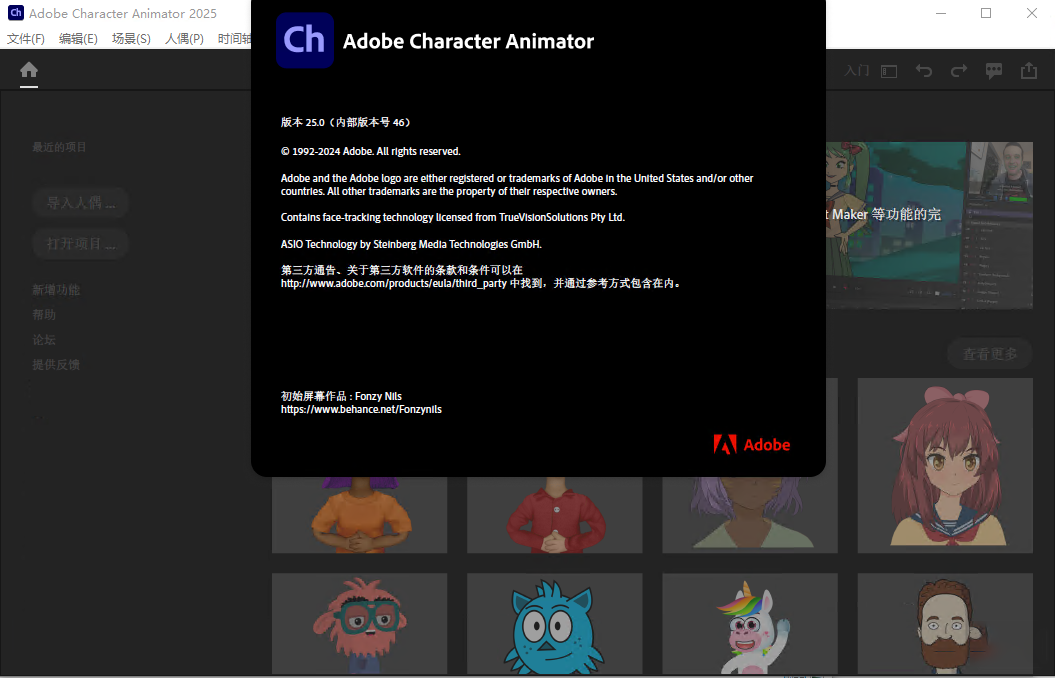Click the Adobe Character Animator dialog title
Screen dimensions: 1055x678
click(468, 41)
